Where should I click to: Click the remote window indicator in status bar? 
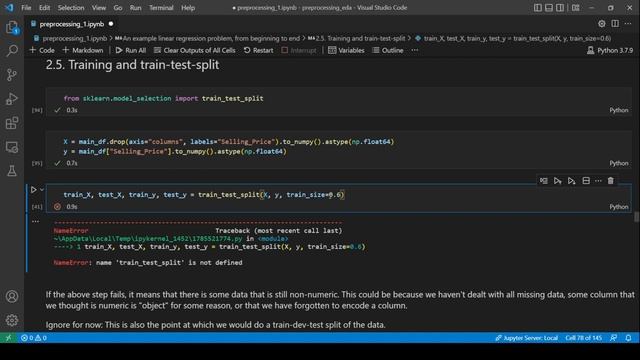pos(8,338)
